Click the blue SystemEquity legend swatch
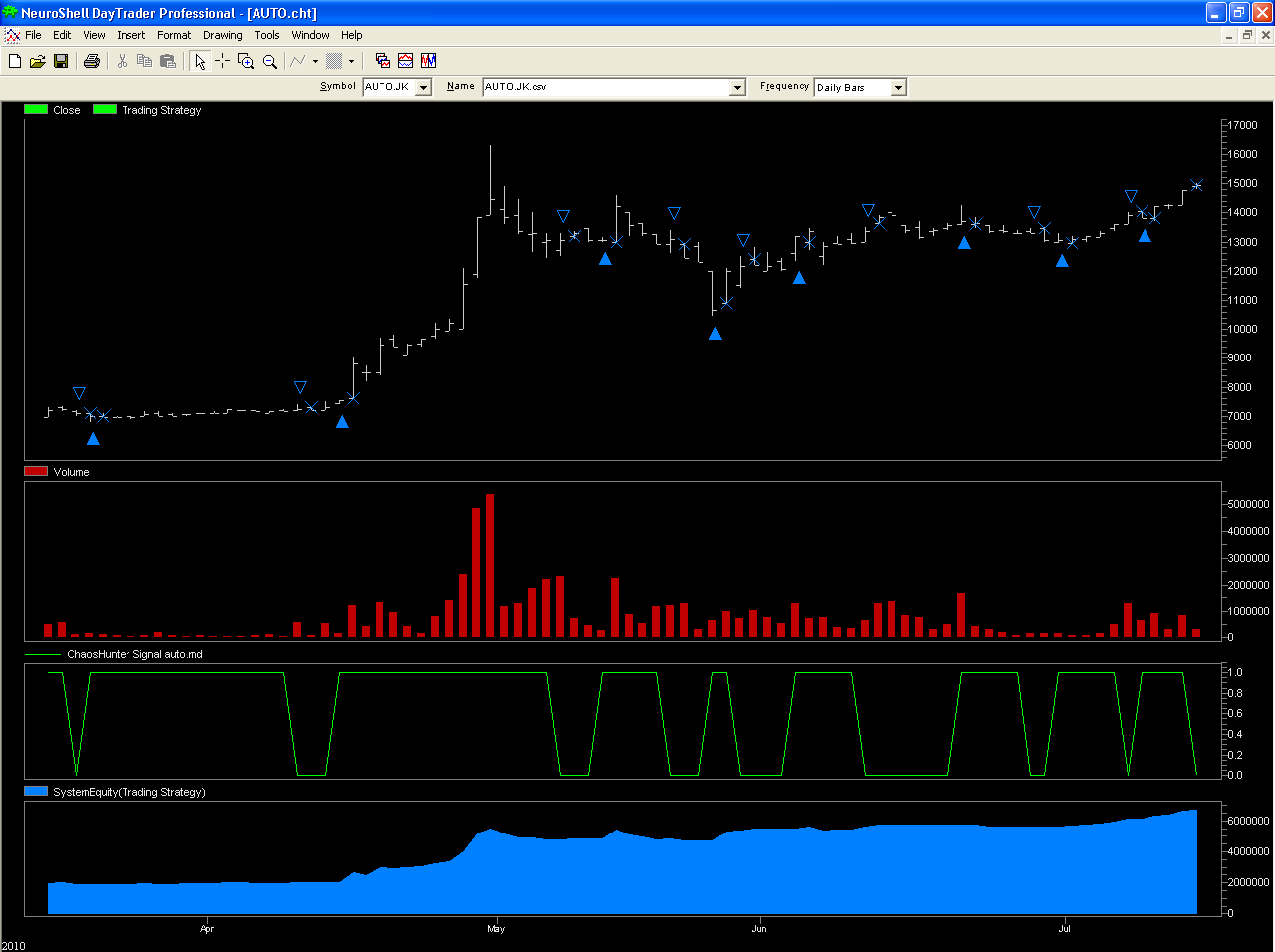 click(x=36, y=792)
